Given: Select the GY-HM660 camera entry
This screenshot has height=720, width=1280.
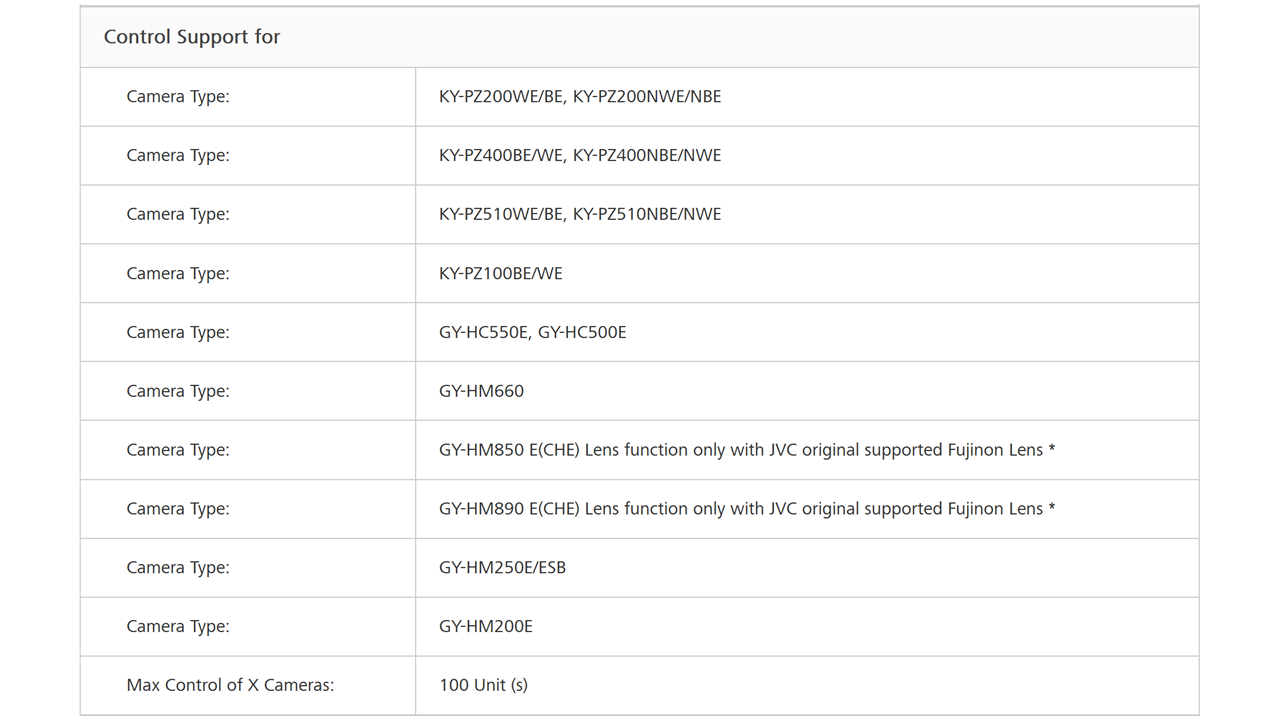Looking at the screenshot, I should [x=482, y=391].
